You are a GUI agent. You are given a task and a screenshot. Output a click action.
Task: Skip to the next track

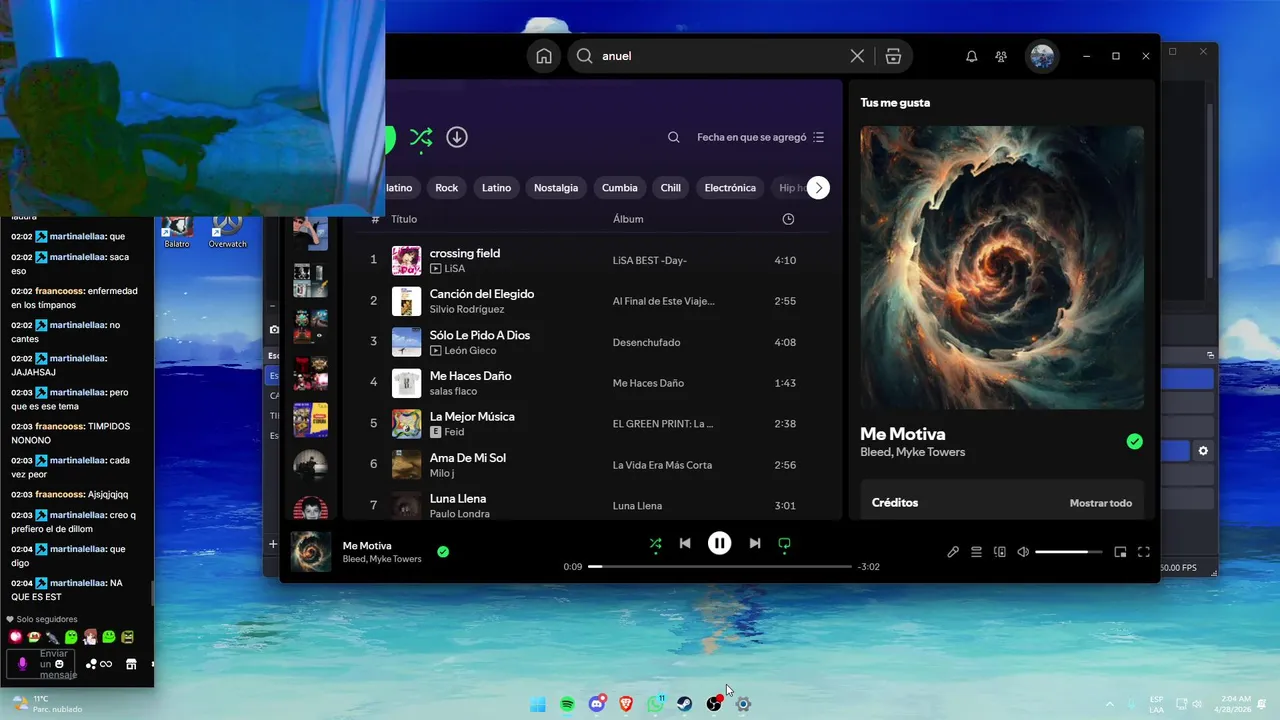755,543
